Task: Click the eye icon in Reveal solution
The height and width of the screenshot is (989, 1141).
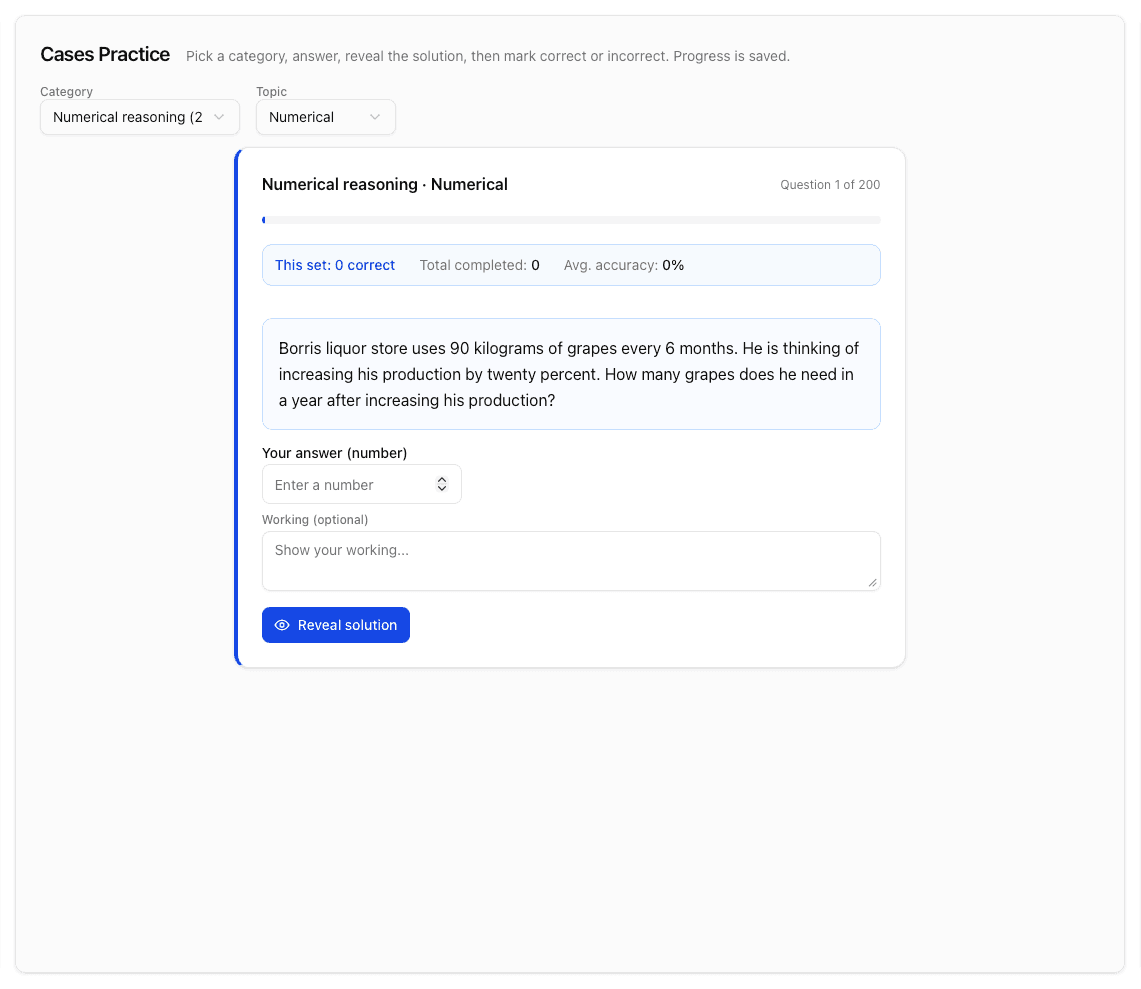Action: point(282,625)
